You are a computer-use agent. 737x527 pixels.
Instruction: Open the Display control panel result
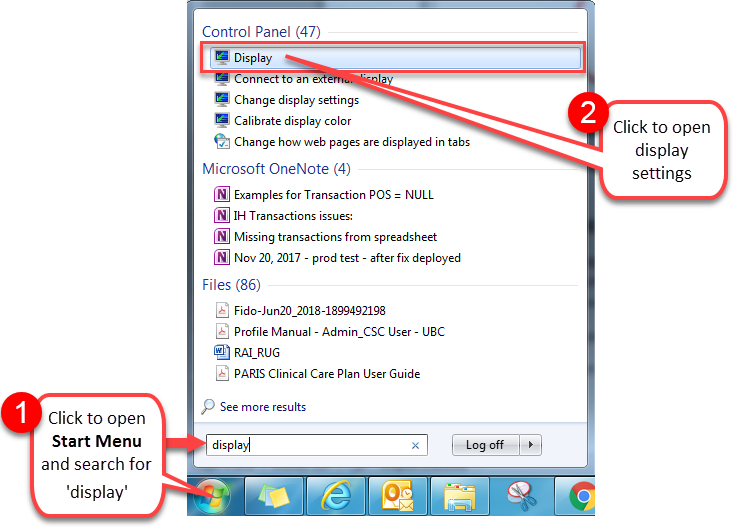coord(253,58)
